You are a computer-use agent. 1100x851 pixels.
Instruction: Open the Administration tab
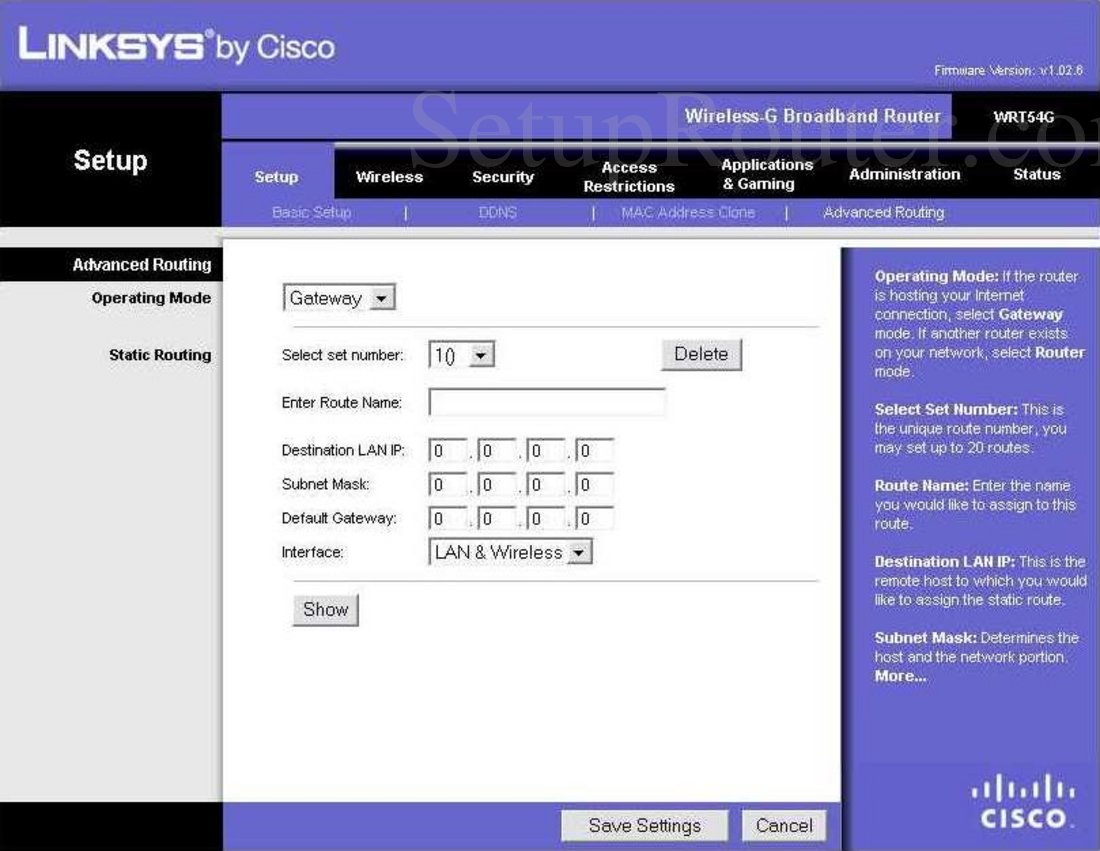pyautogui.click(x=904, y=174)
